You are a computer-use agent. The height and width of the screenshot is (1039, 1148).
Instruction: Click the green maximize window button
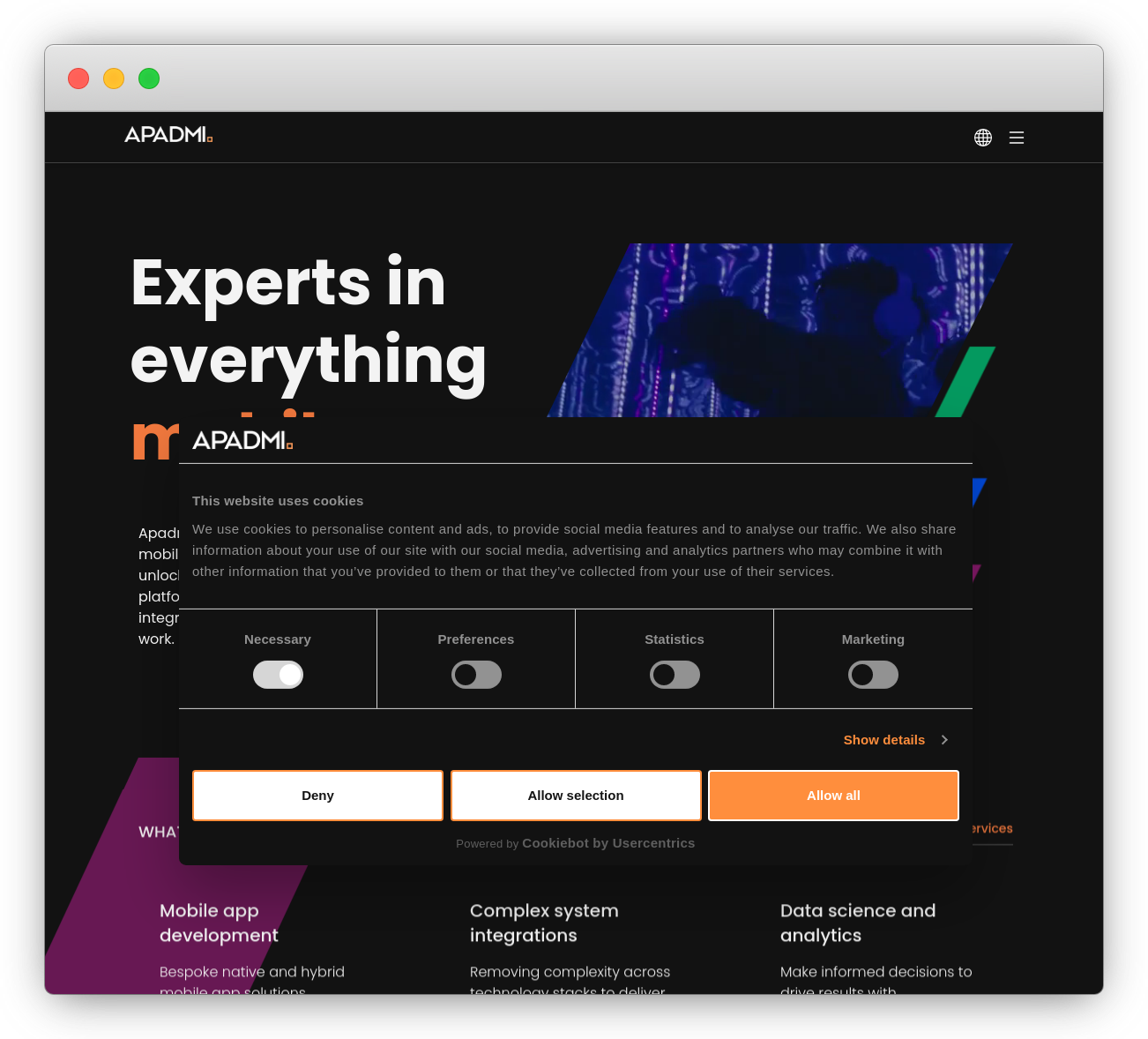(x=149, y=78)
